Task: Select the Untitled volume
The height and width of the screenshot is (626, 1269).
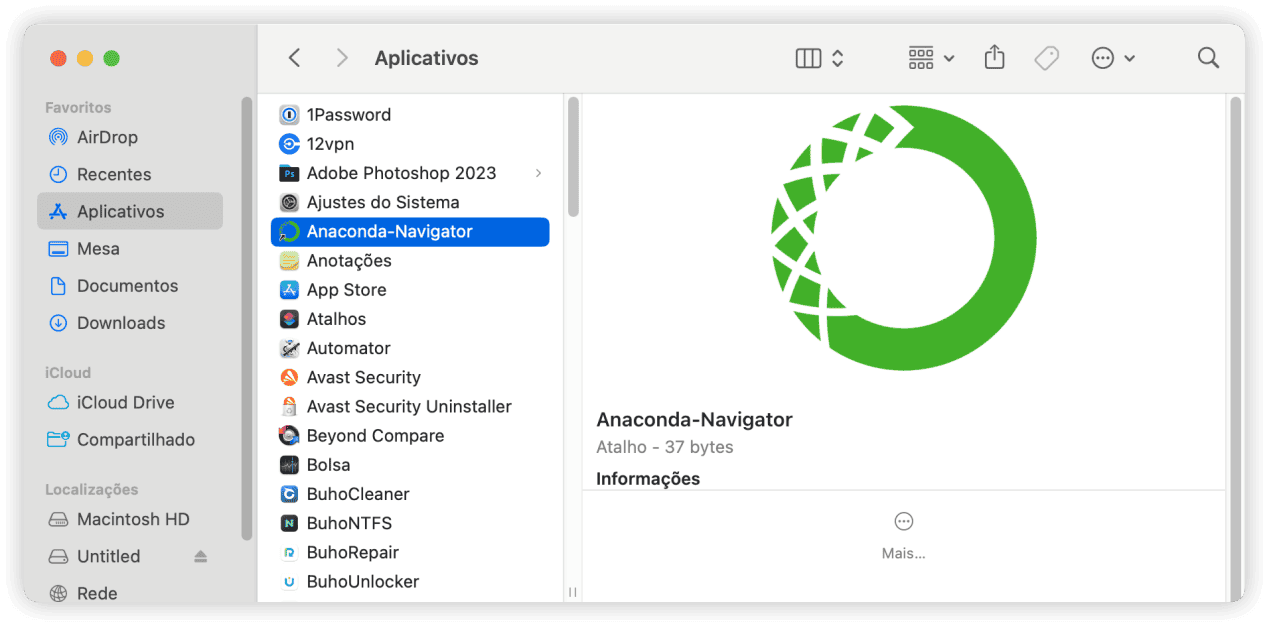Action: point(130,556)
